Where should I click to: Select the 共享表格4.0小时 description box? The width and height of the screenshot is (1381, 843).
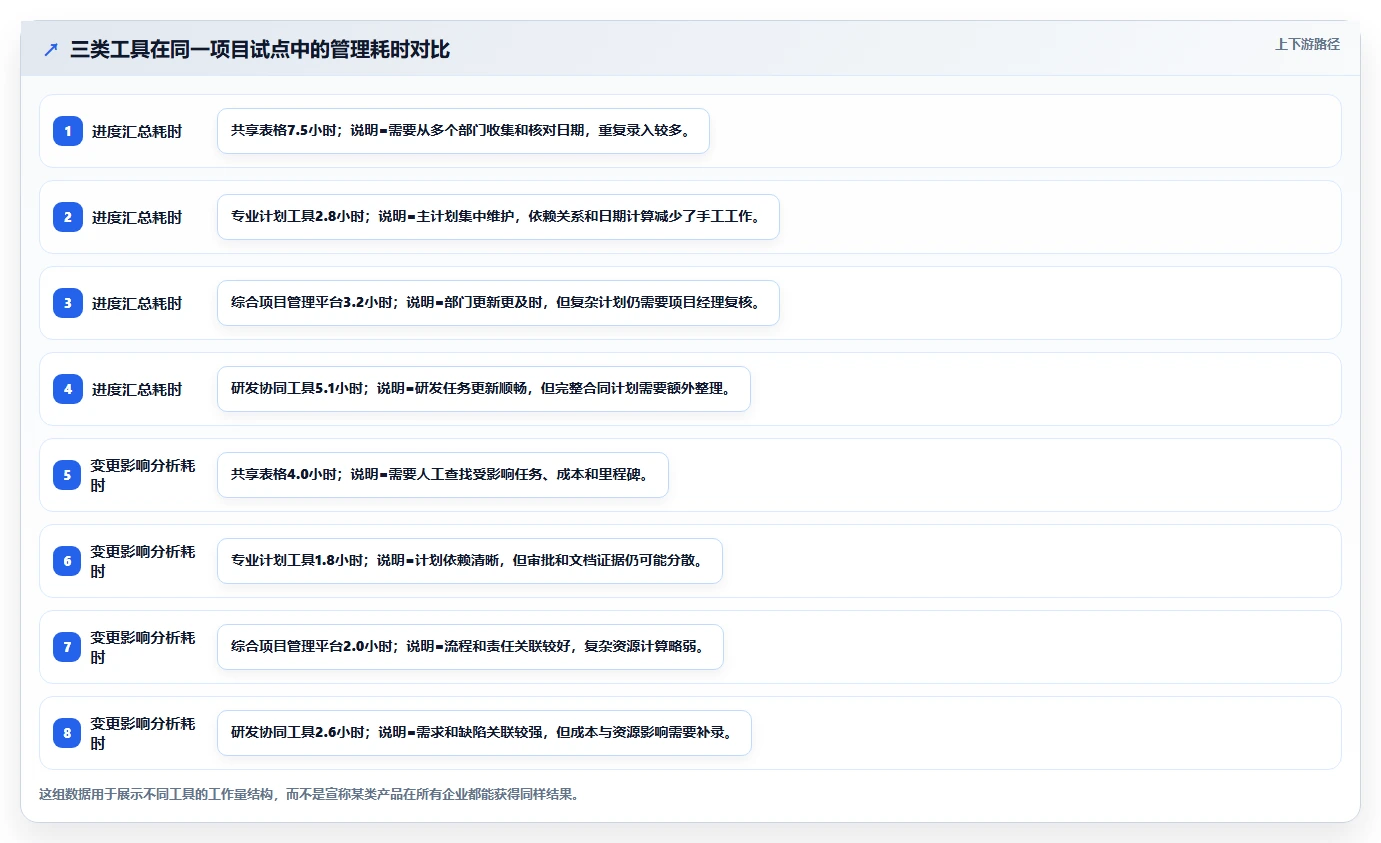[x=443, y=475]
